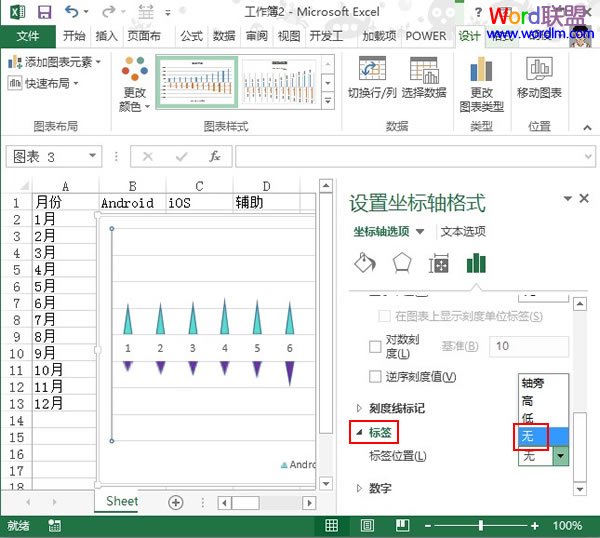Open the quick access toolbar customize arrow
The width and height of the screenshot is (600, 538).
(x=168, y=13)
